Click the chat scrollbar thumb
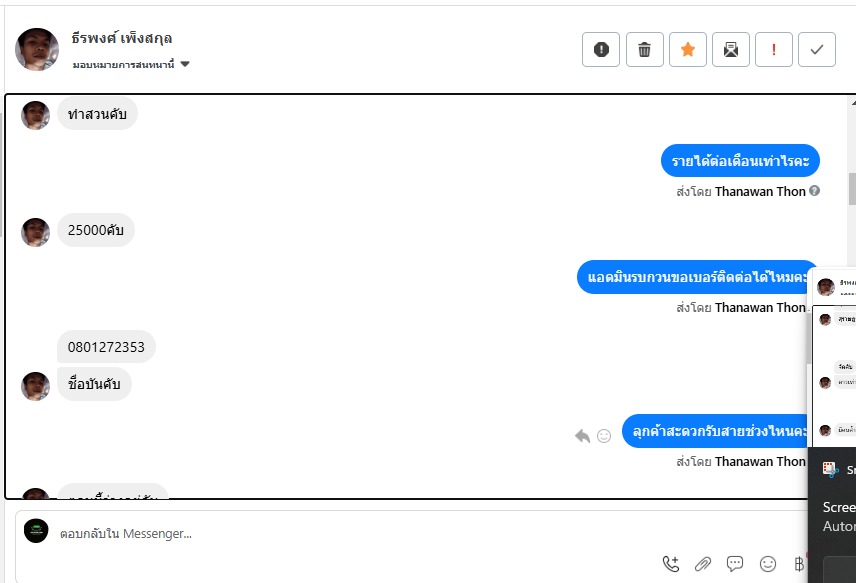 tap(852, 188)
